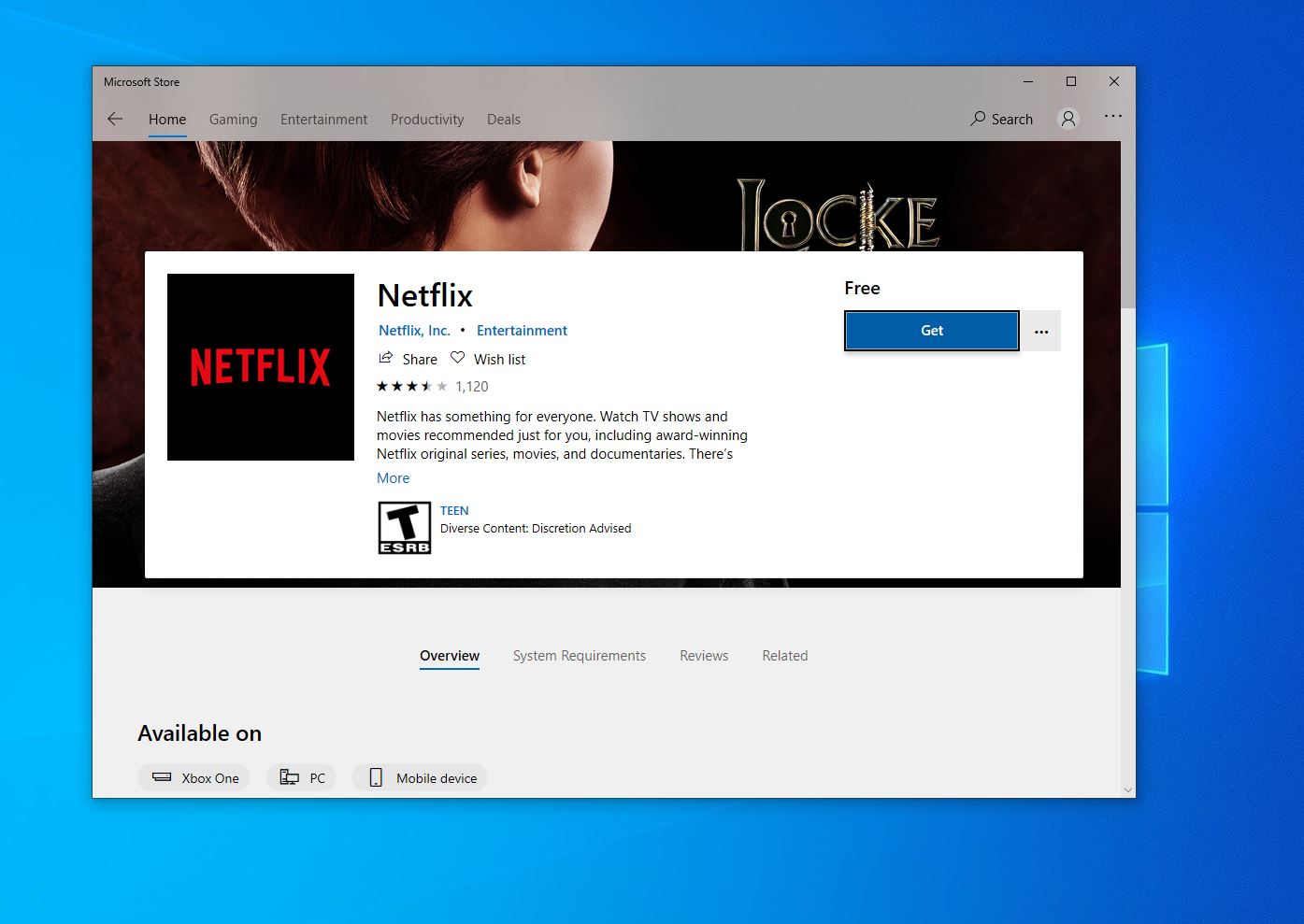Select the PC availability chip
Viewport: 1304px width, 924px height.
[x=301, y=777]
